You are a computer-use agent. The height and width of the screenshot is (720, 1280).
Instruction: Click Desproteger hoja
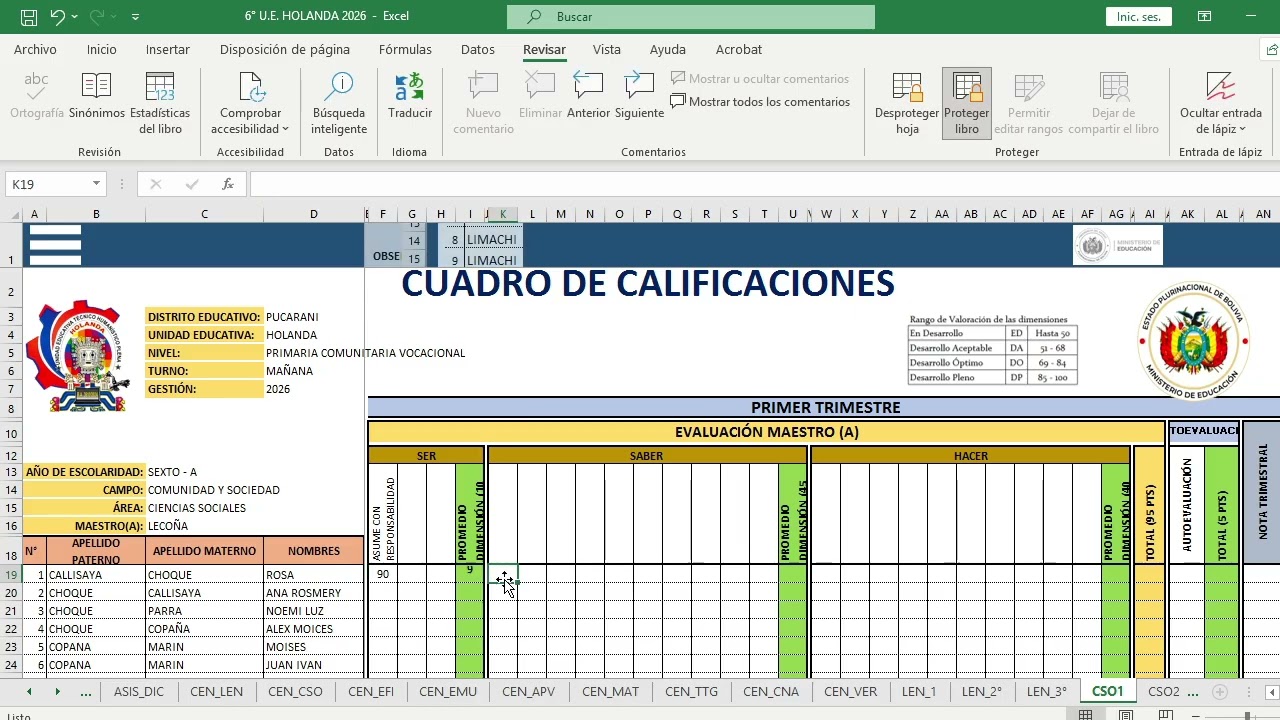click(x=907, y=104)
